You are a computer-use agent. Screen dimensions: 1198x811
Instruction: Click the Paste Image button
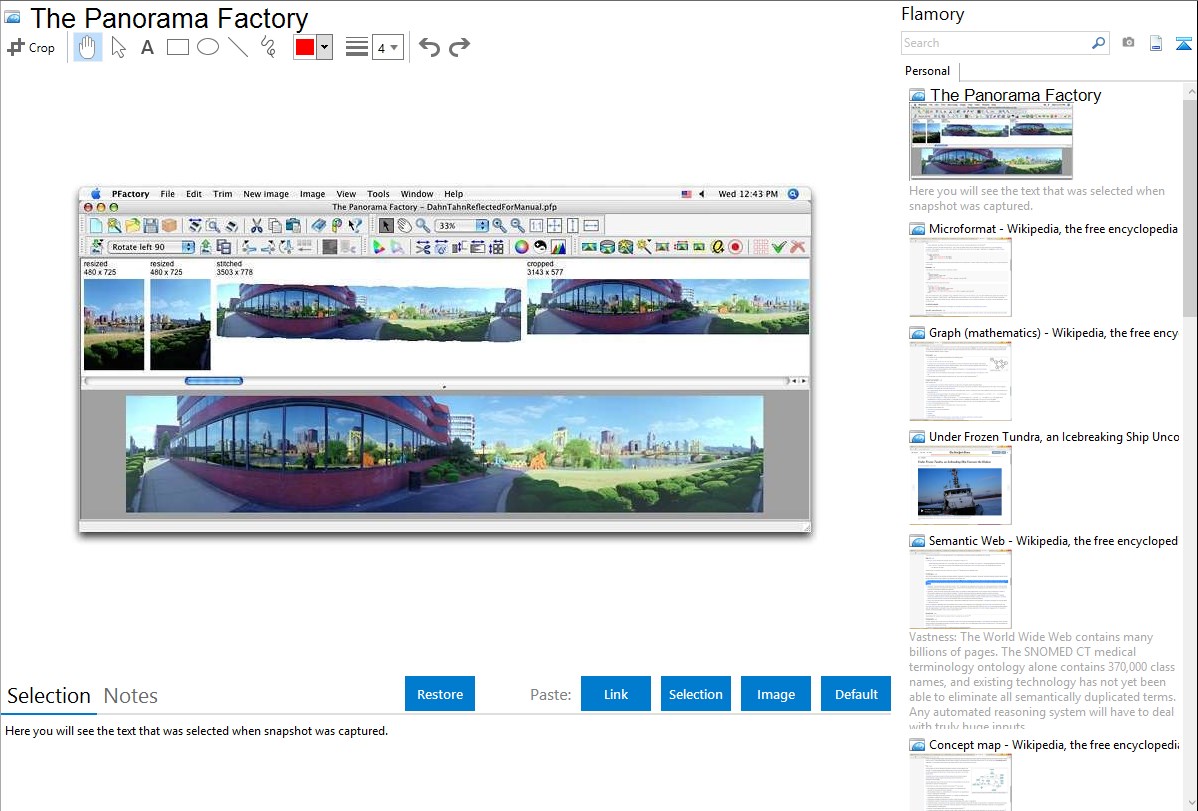[x=776, y=694]
